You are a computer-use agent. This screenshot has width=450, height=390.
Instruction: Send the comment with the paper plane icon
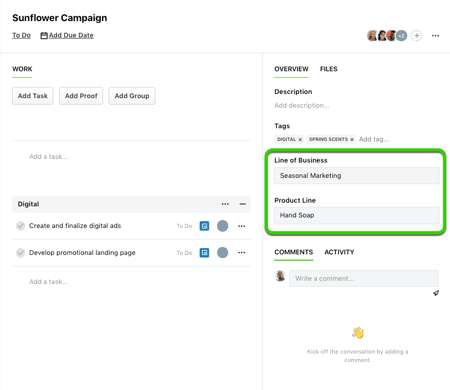[436, 293]
